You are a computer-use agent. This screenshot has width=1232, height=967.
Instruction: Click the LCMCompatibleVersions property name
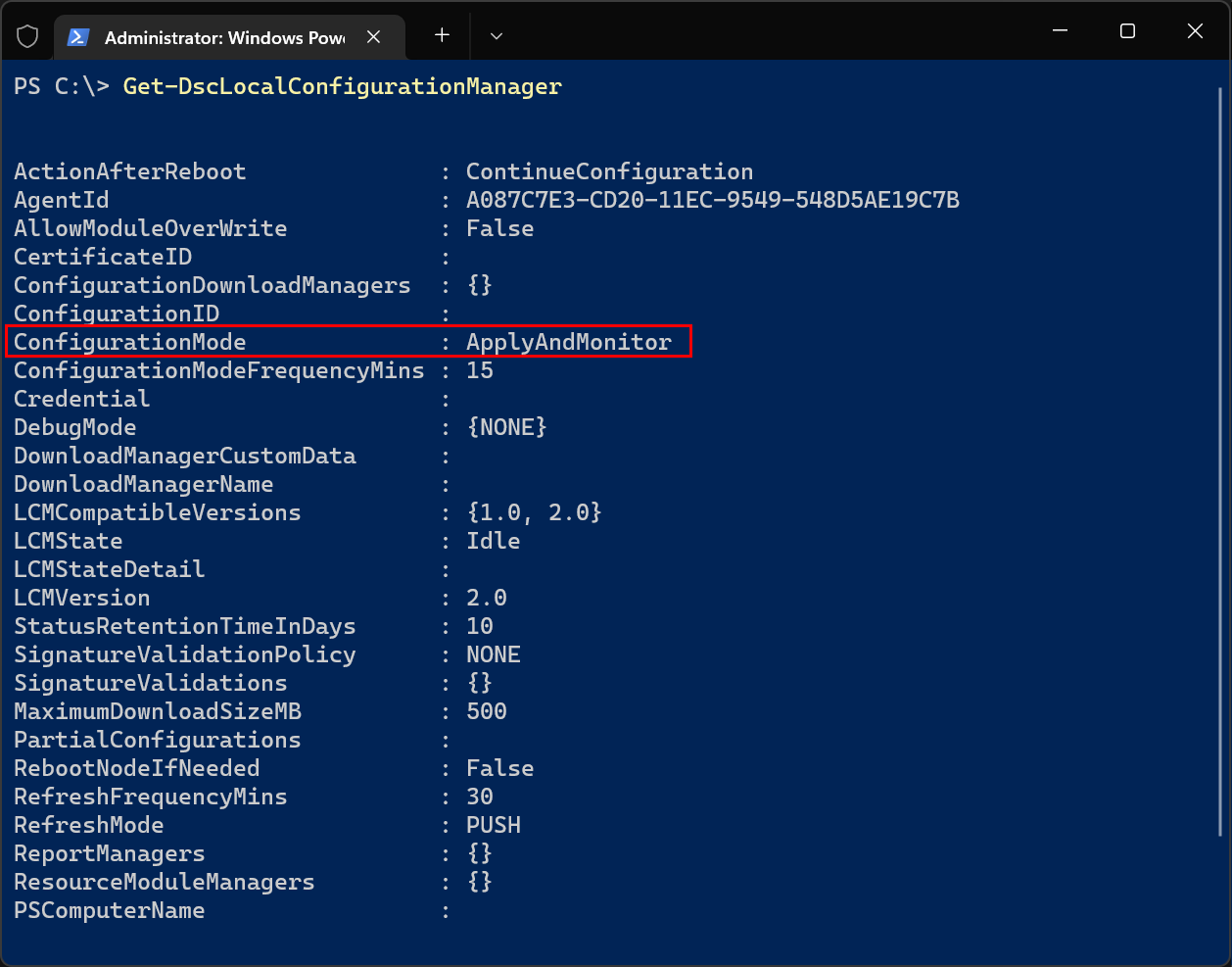(158, 513)
